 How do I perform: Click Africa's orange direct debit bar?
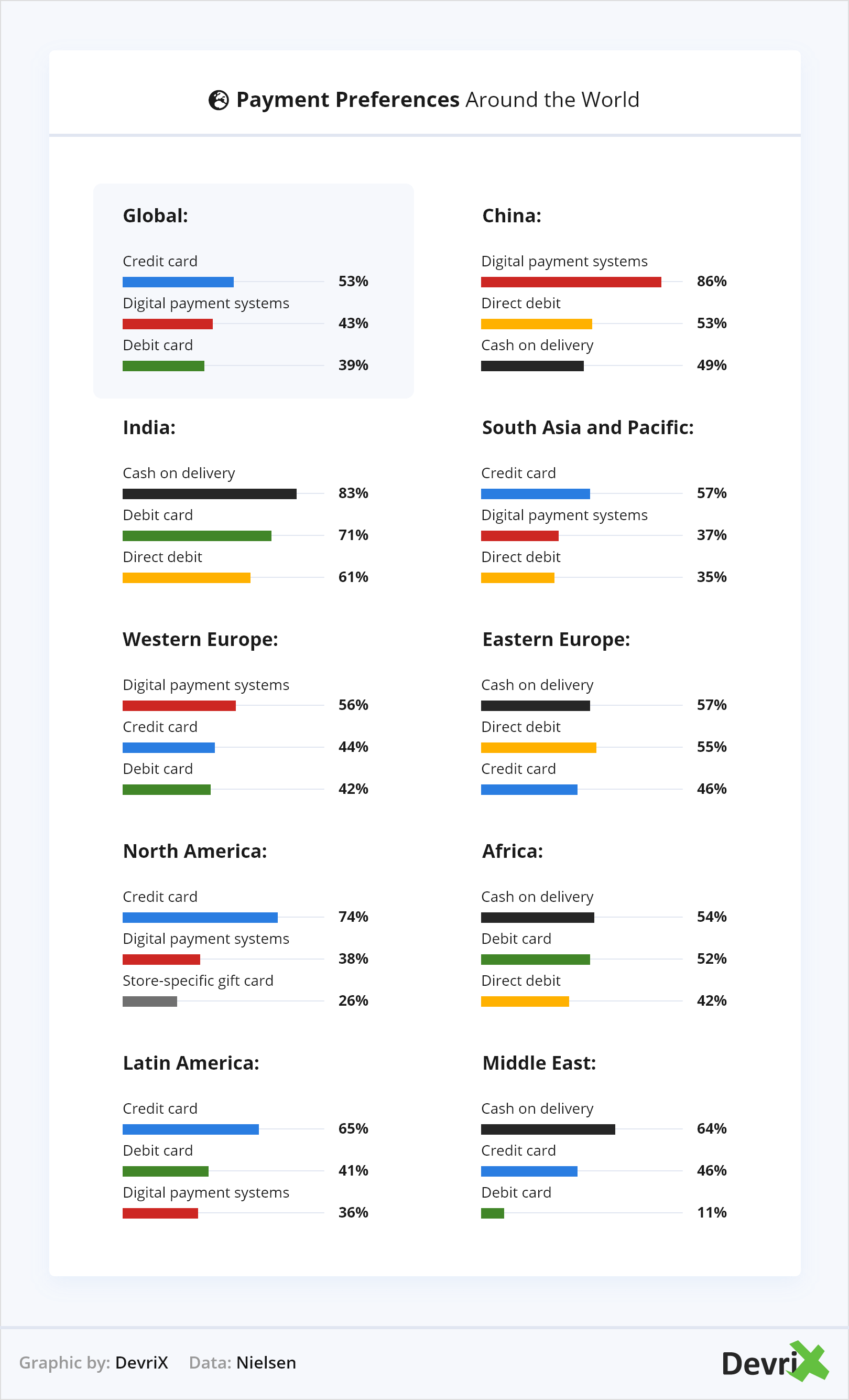click(x=525, y=1001)
